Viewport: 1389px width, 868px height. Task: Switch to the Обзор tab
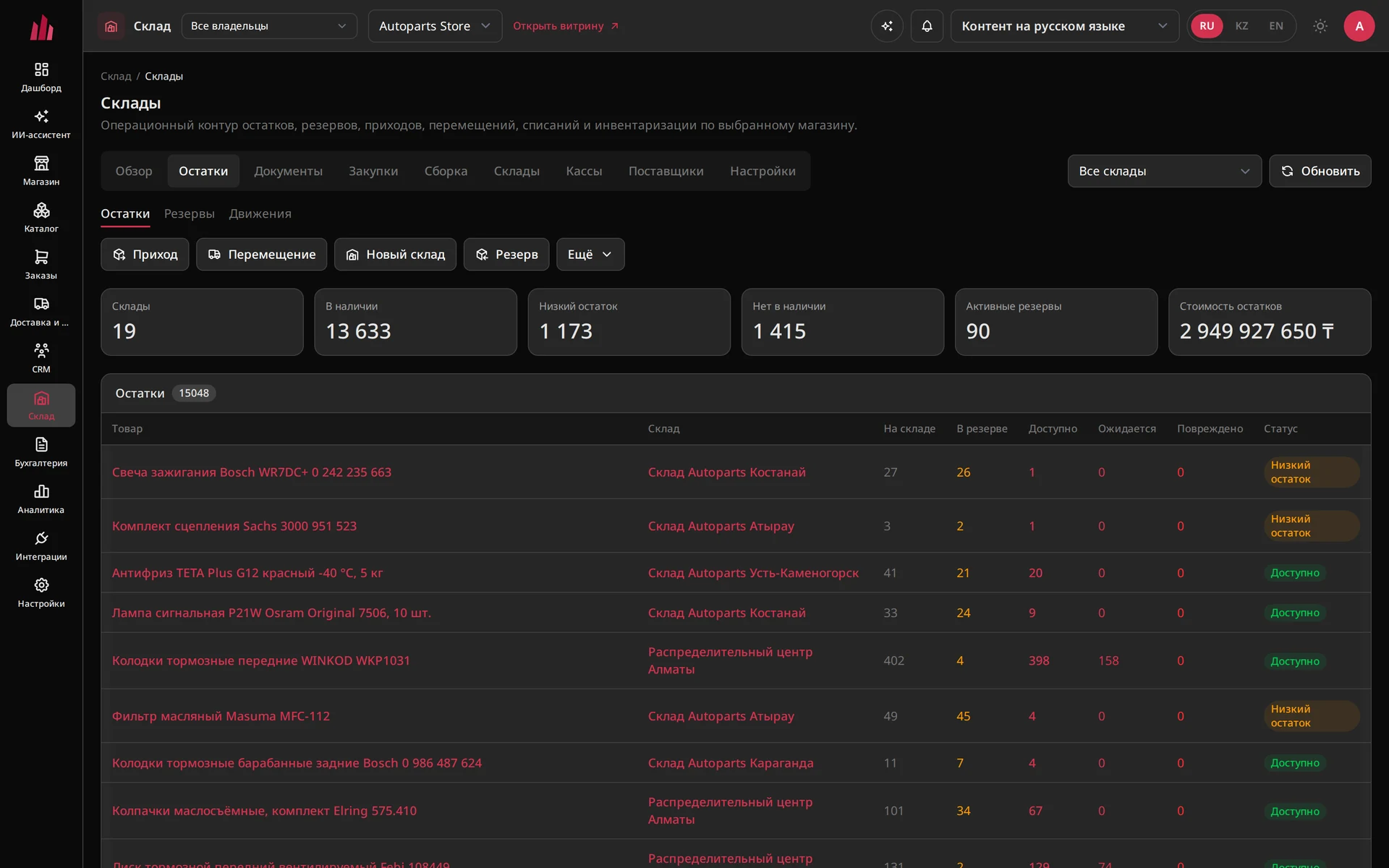tap(134, 171)
